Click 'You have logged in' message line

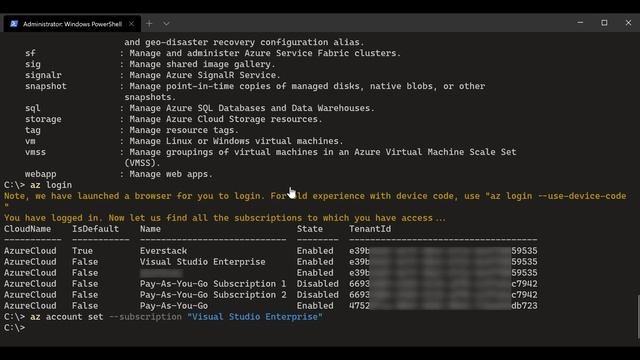(x=225, y=218)
